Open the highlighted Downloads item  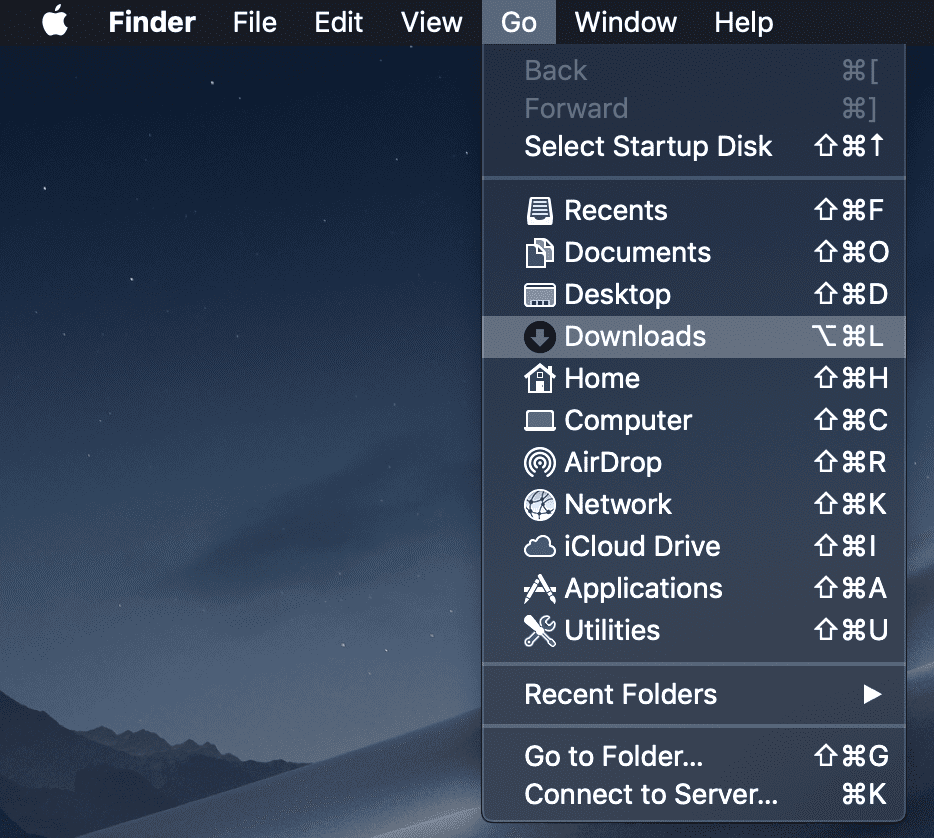[x=634, y=336]
